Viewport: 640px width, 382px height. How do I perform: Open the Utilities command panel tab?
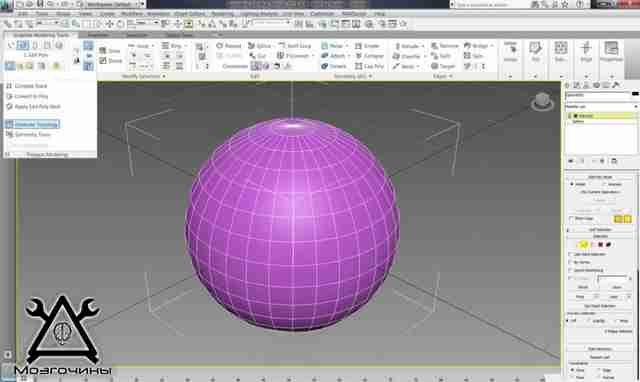click(616, 85)
